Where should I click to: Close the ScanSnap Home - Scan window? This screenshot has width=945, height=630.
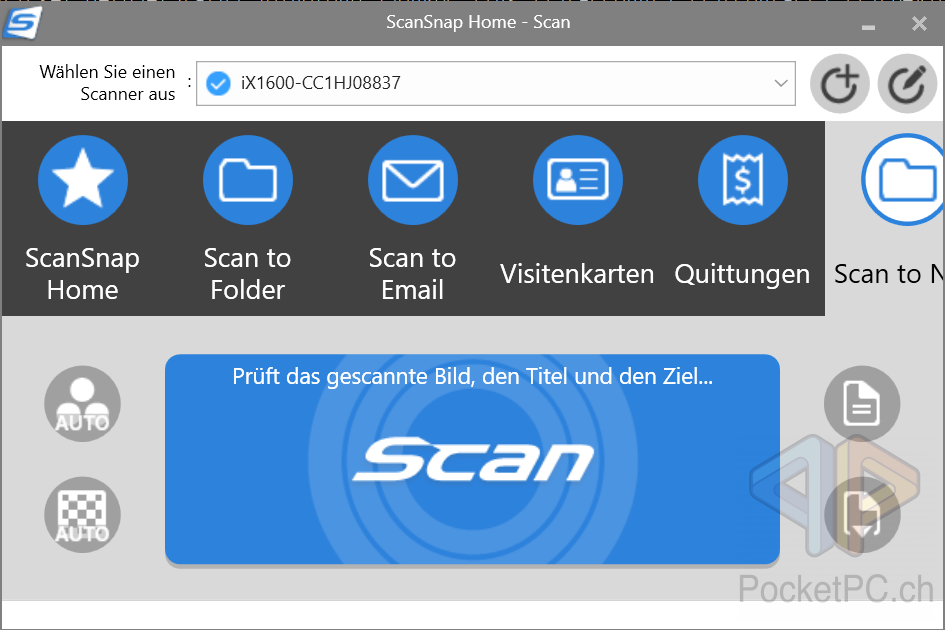point(919,24)
